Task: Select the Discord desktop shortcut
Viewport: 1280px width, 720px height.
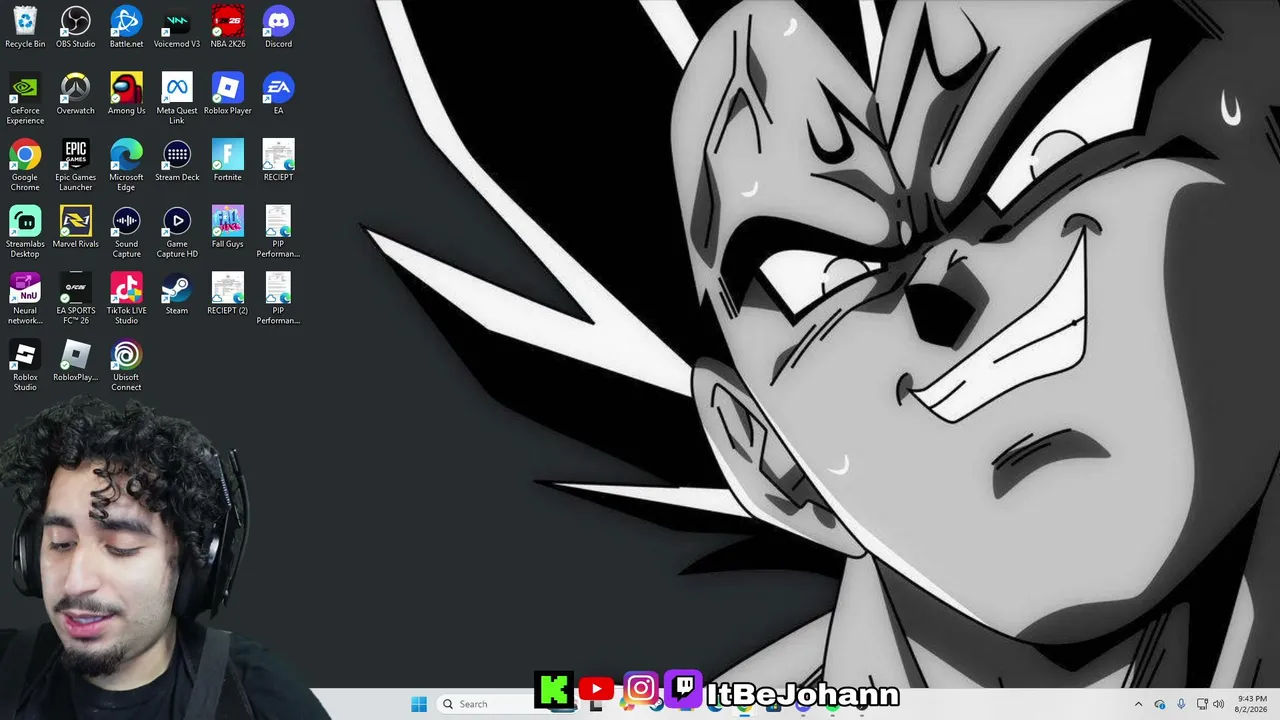Action: coord(278,27)
